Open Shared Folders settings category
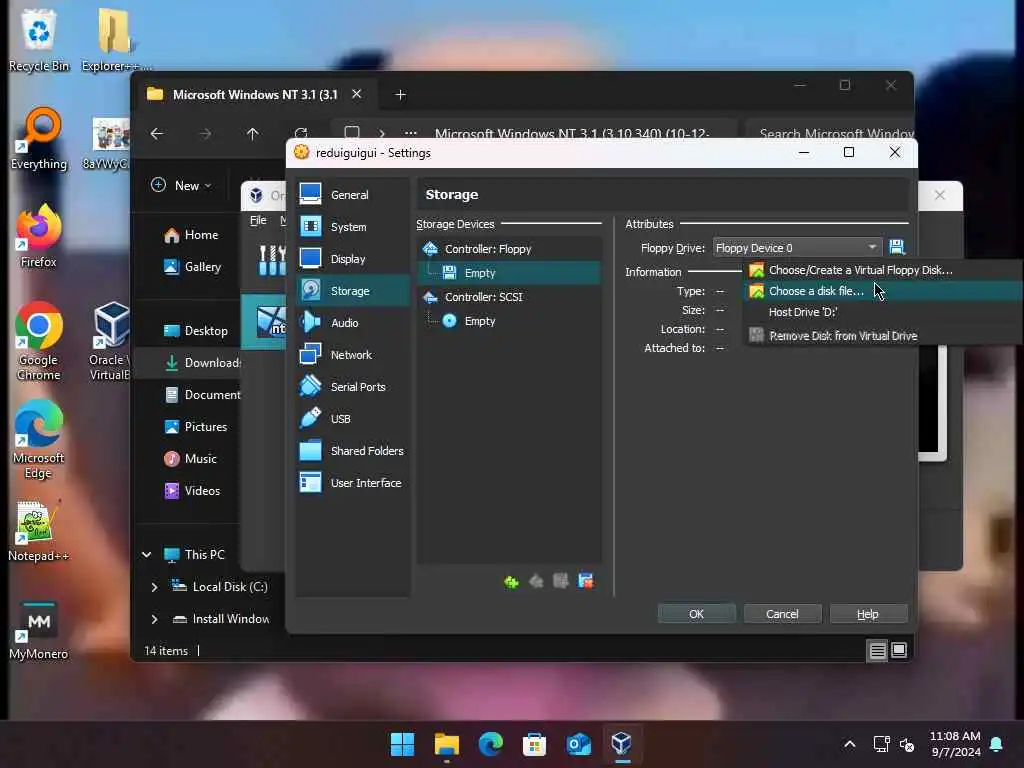1024x768 pixels. tap(353, 451)
